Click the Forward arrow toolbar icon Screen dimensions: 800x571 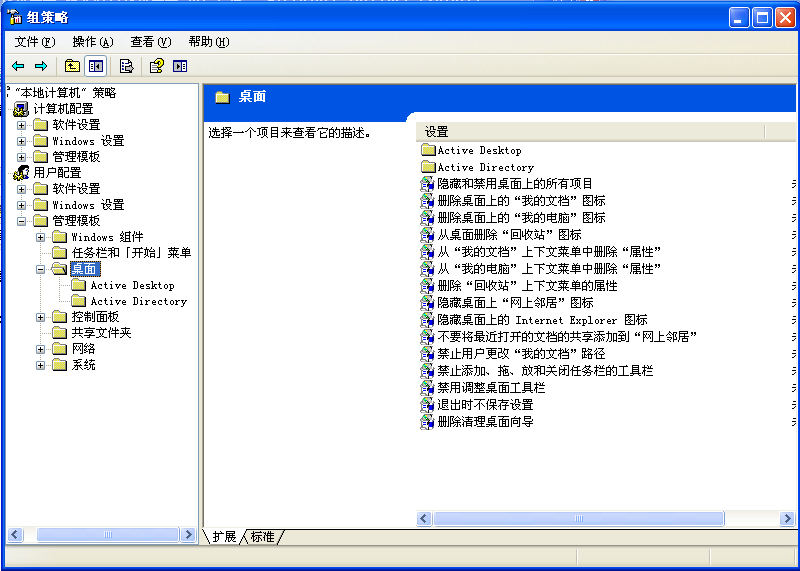[x=41, y=66]
